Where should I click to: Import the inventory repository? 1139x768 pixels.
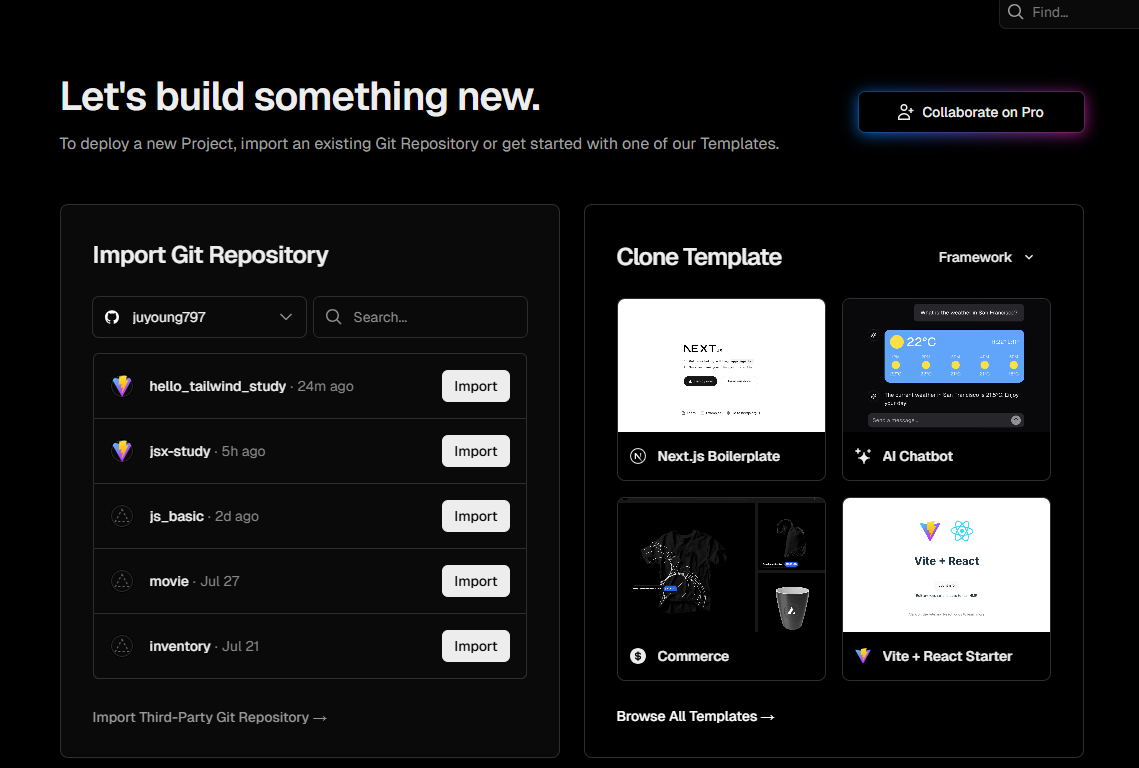(476, 646)
